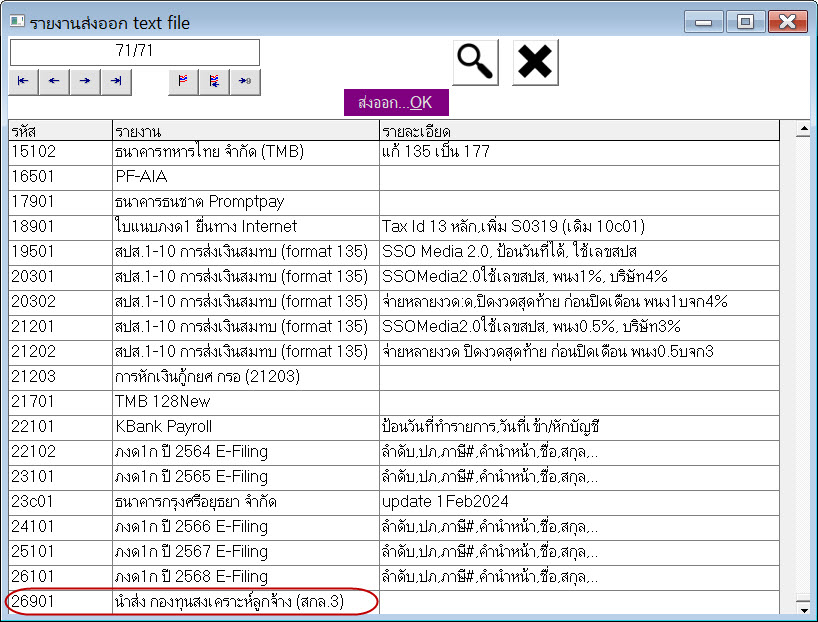The height and width of the screenshot is (622, 818).
Task: Select ภงด1ก ปี 2567 E-Filing row
Action: coord(394,553)
